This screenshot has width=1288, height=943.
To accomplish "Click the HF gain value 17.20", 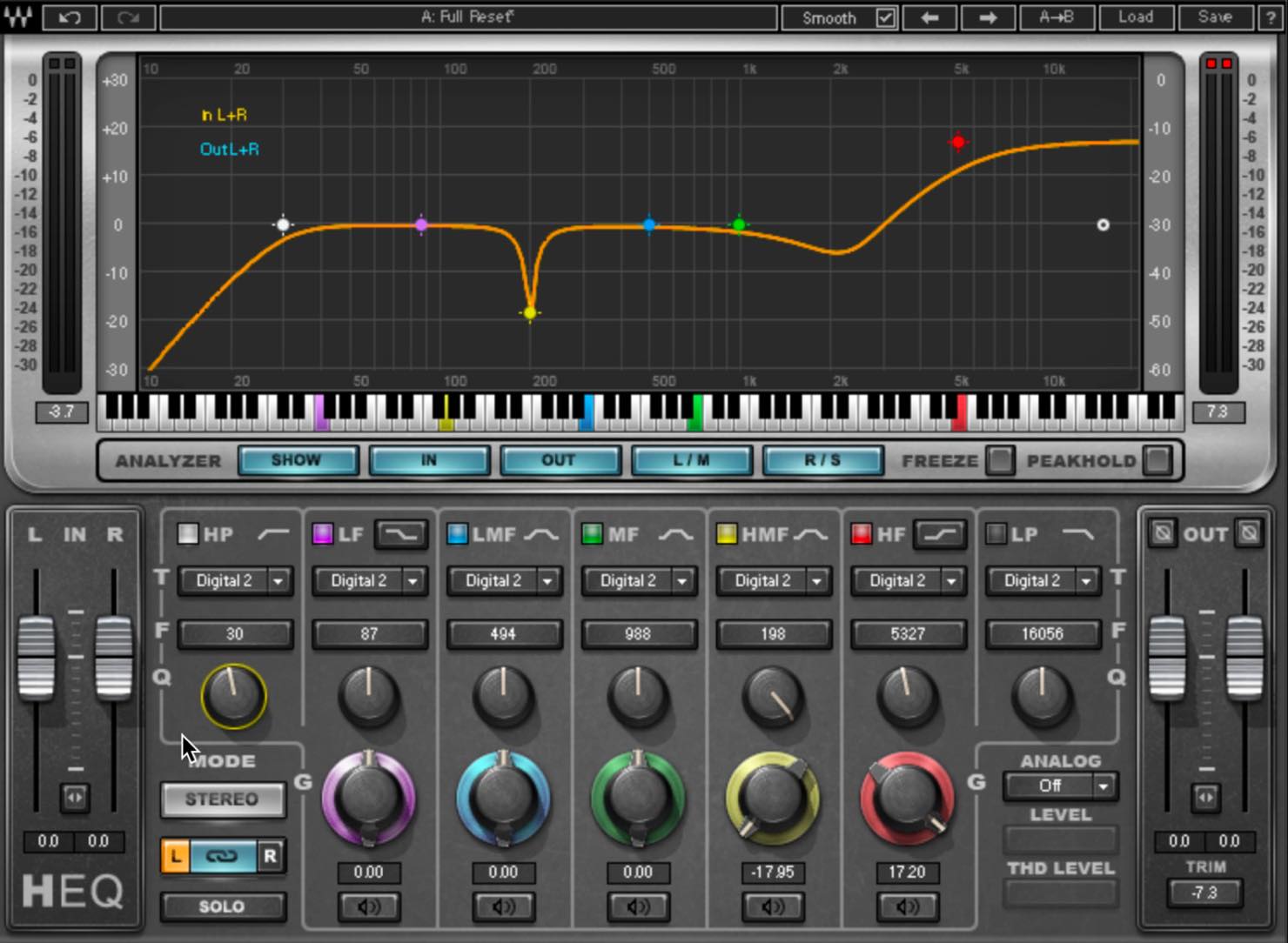I will (908, 872).
